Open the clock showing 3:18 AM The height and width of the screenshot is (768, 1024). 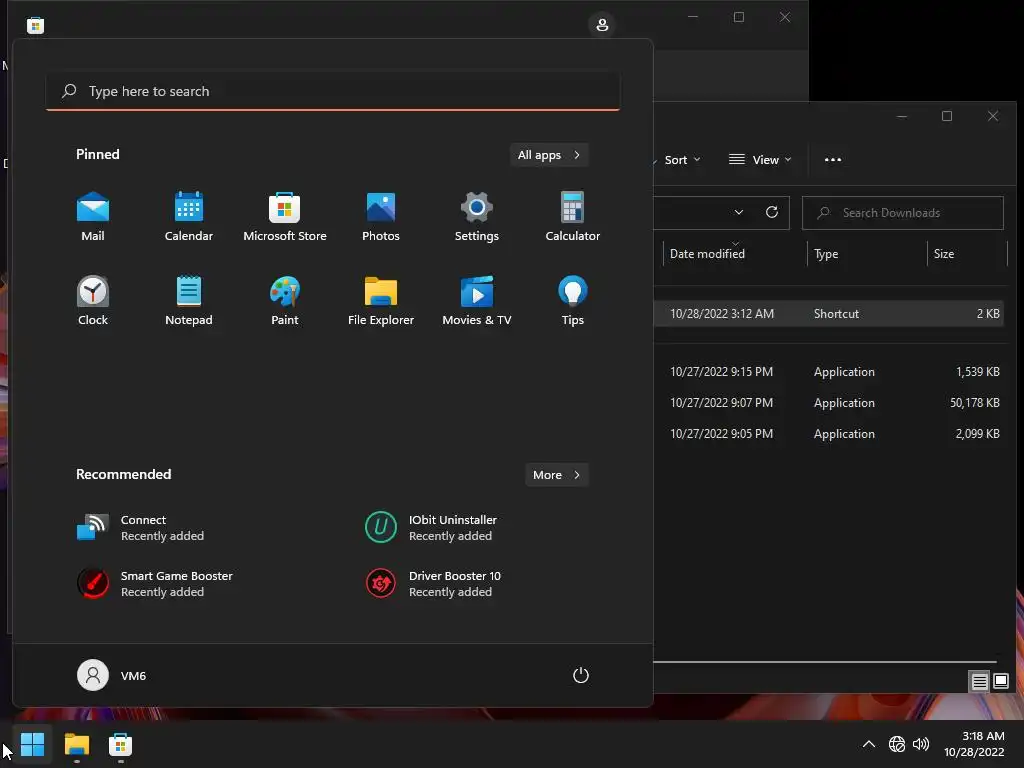pyautogui.click(x=974, y=744)
